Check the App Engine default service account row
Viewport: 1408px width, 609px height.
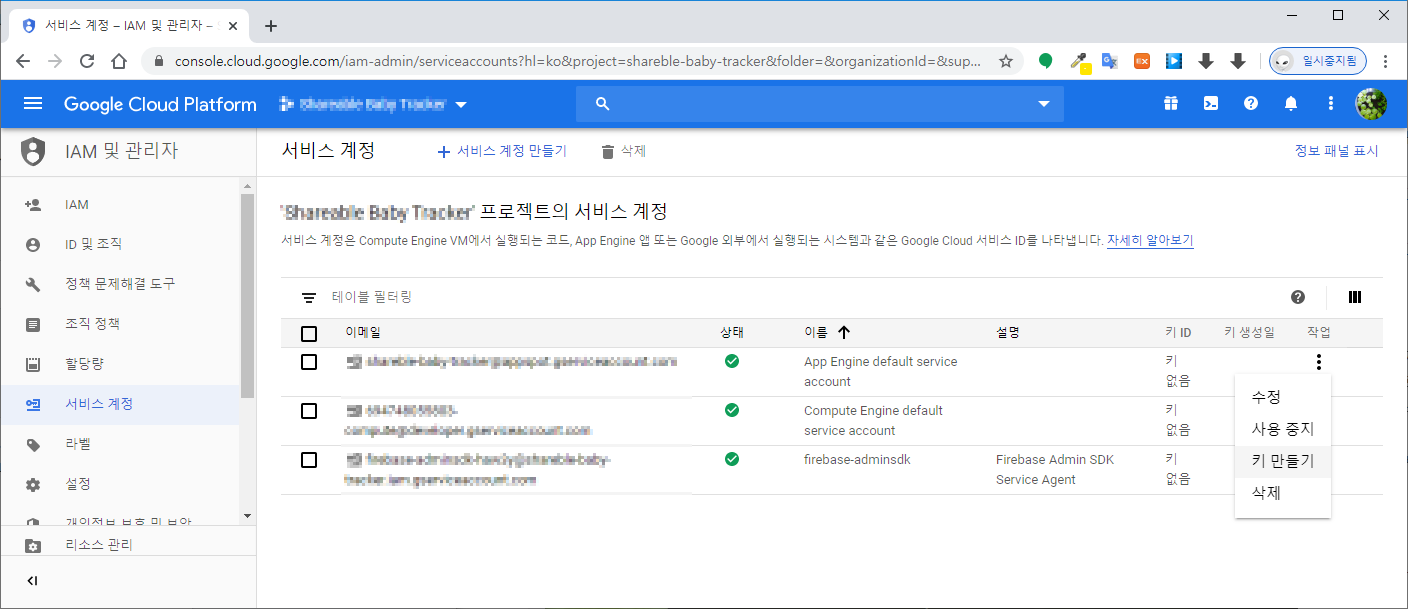(x=309, y=362)
